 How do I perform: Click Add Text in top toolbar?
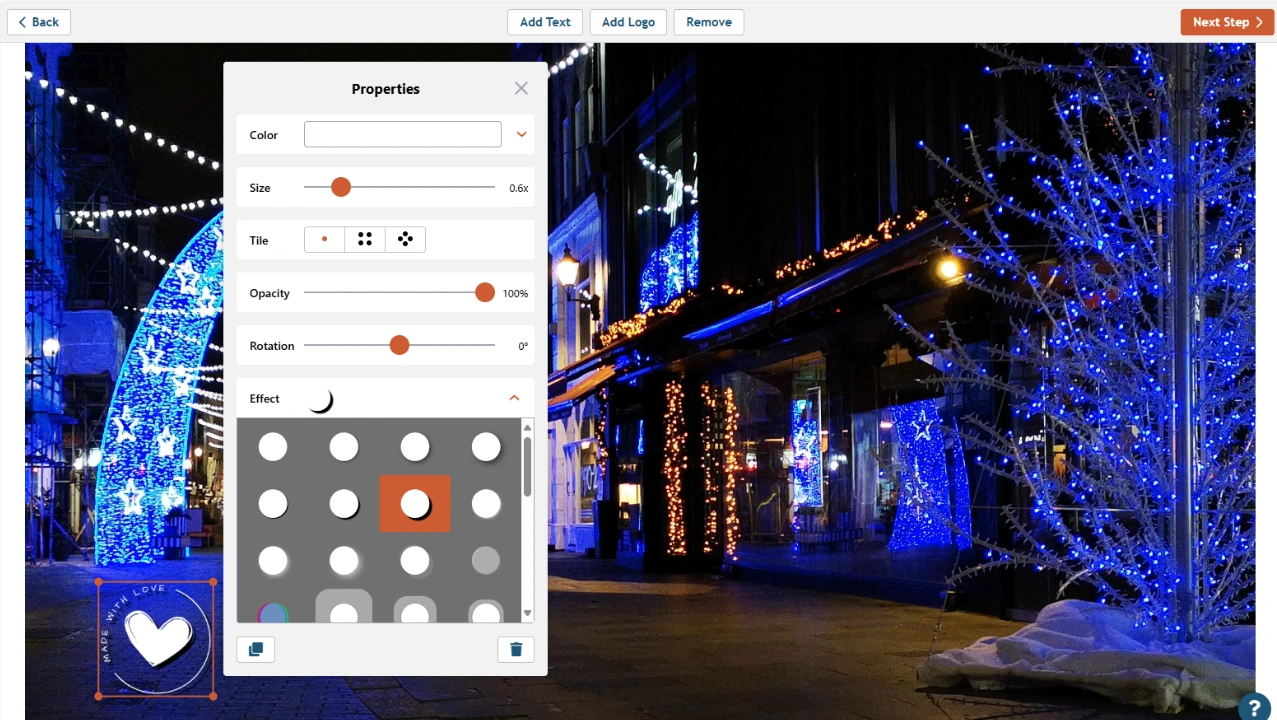tap(545, 22)
